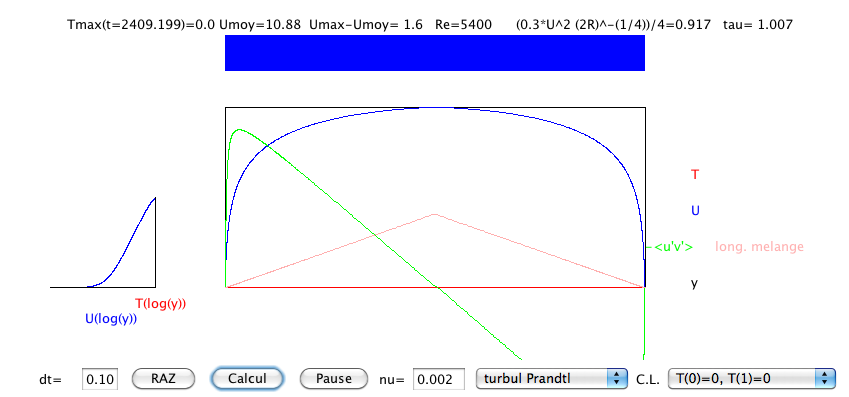Viewport: 849px width, 397px height.
Task: Click the dt time step field
Action: pos(100,379)
